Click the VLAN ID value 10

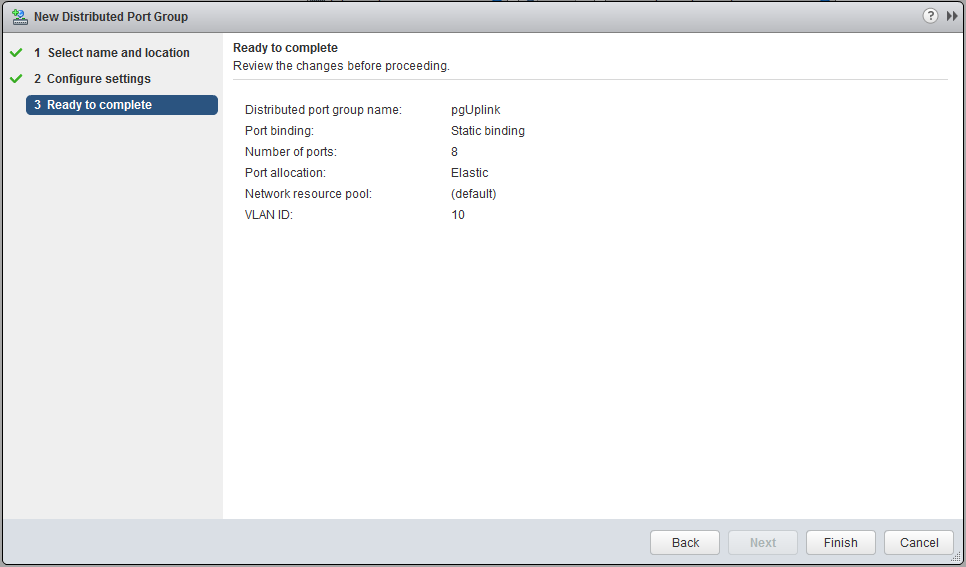[x=458, y=215]
